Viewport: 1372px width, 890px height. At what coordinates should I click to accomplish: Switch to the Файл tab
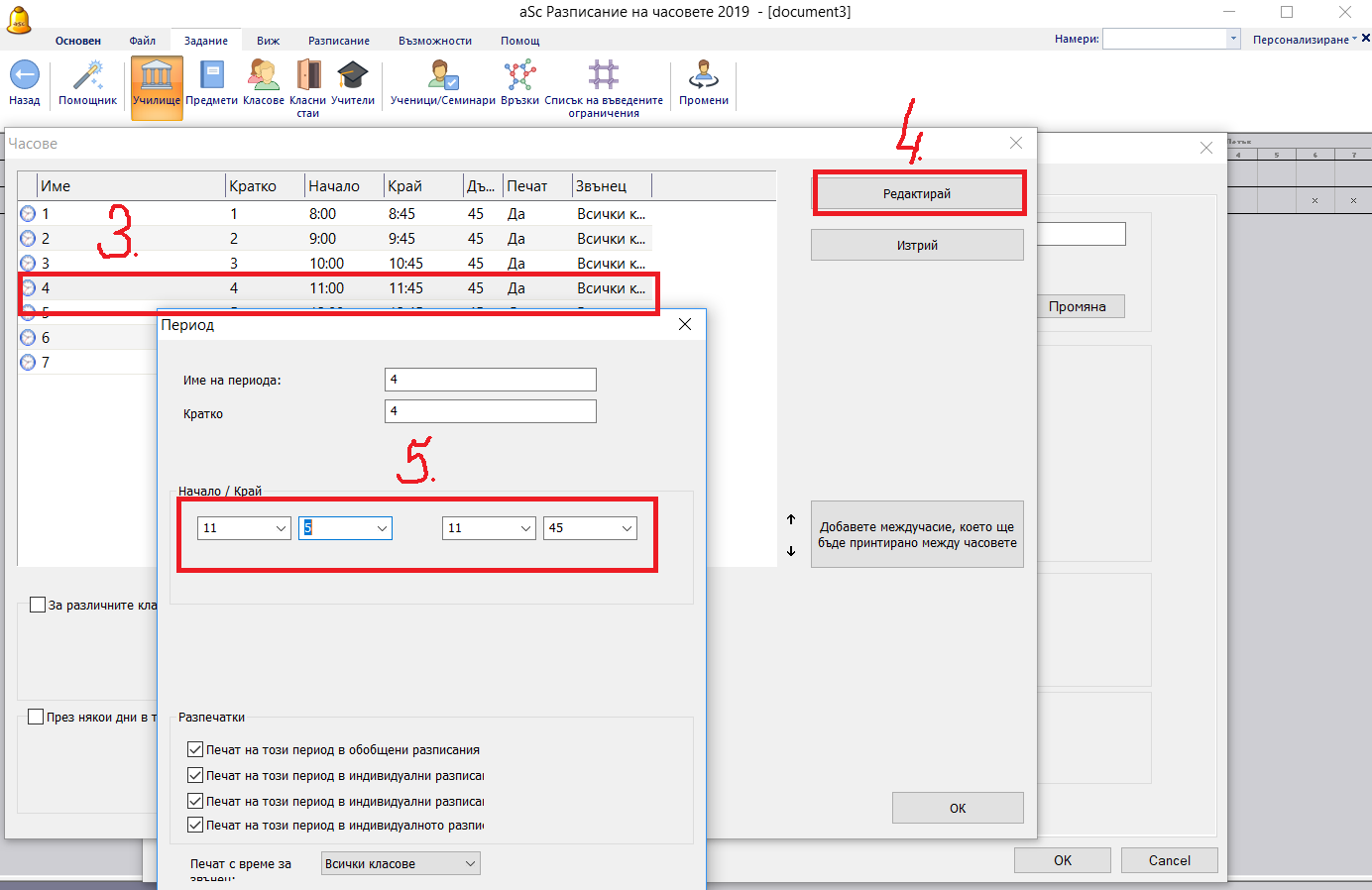tap(142, 41)
